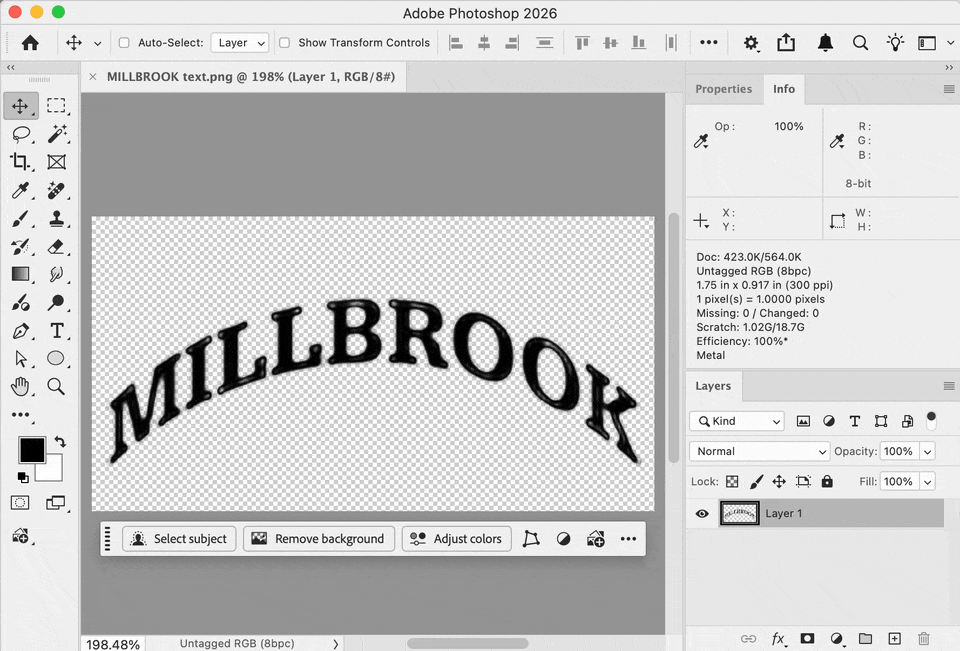Select the Gradient tool

coord(21,274)
